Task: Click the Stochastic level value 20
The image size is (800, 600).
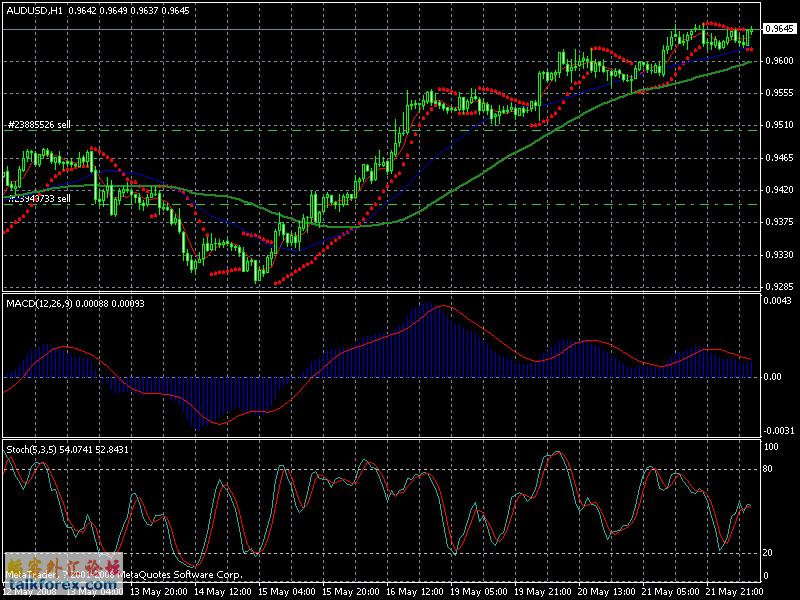Action: 767,553
